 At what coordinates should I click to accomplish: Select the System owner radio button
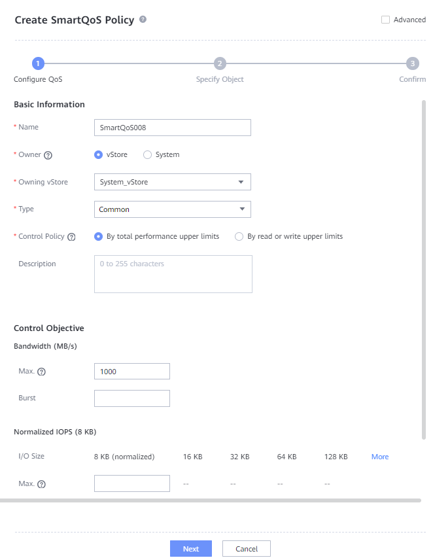(147, 155)
